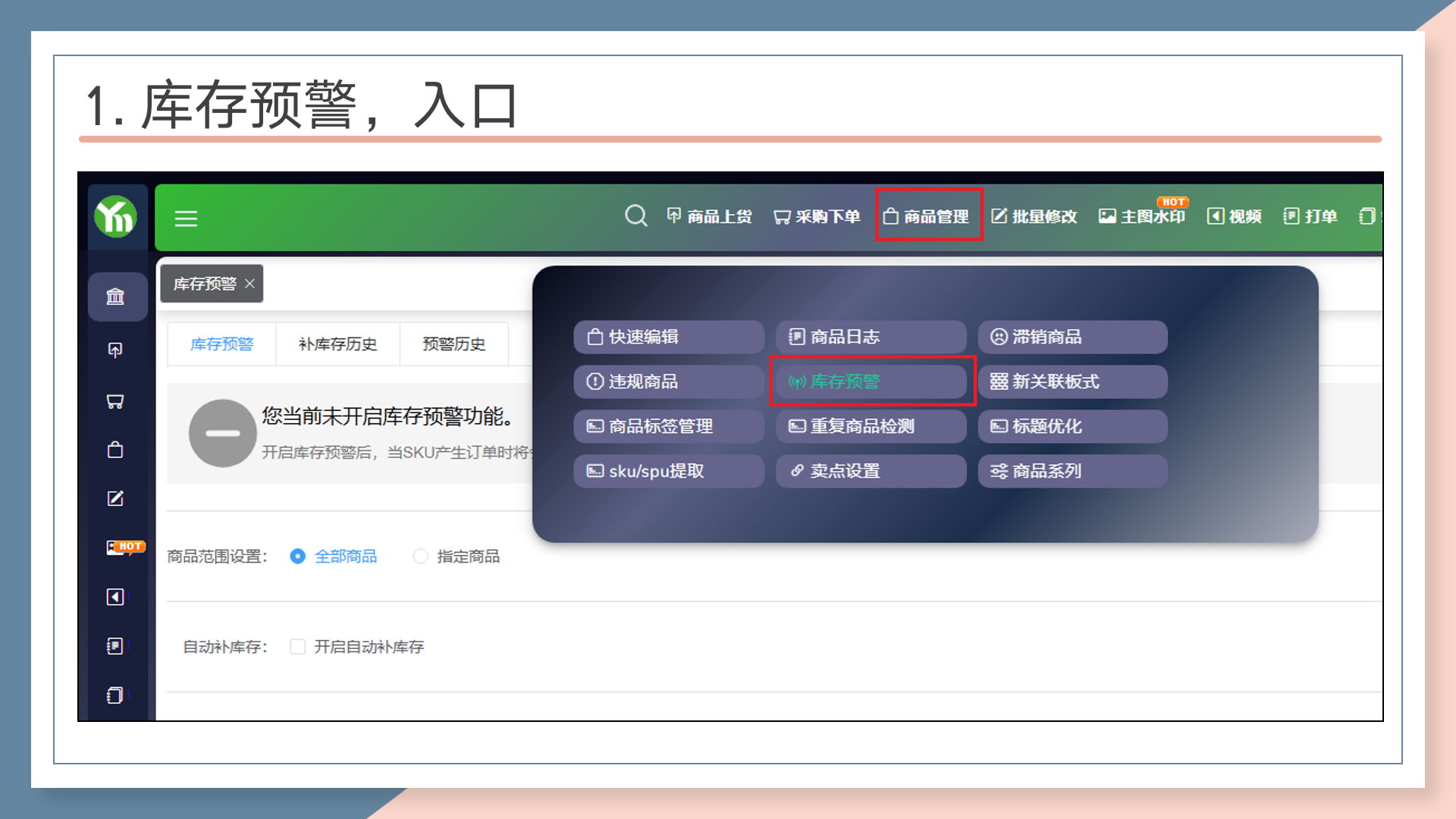Close the 库存预警 page tab
The height and width of the screenshot is (819, 1456).
pos(249,284)
